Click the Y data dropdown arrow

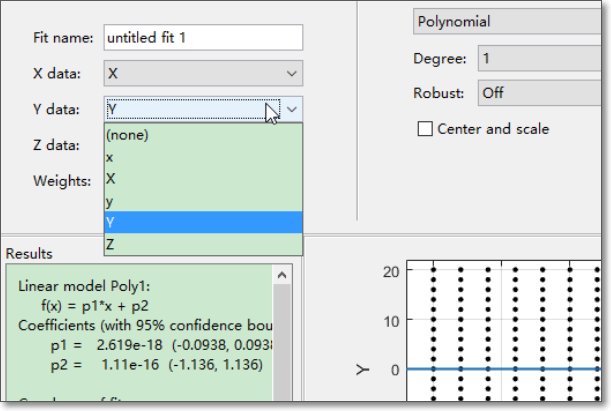[291, 109]
